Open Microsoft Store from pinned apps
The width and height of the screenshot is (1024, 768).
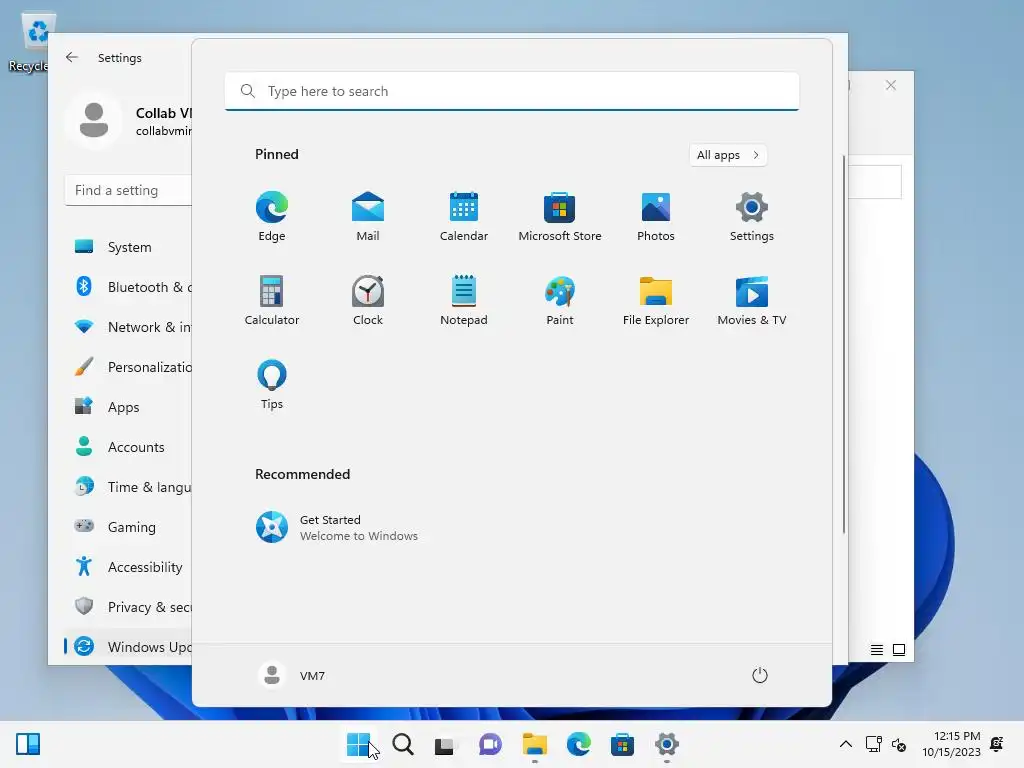560,216
